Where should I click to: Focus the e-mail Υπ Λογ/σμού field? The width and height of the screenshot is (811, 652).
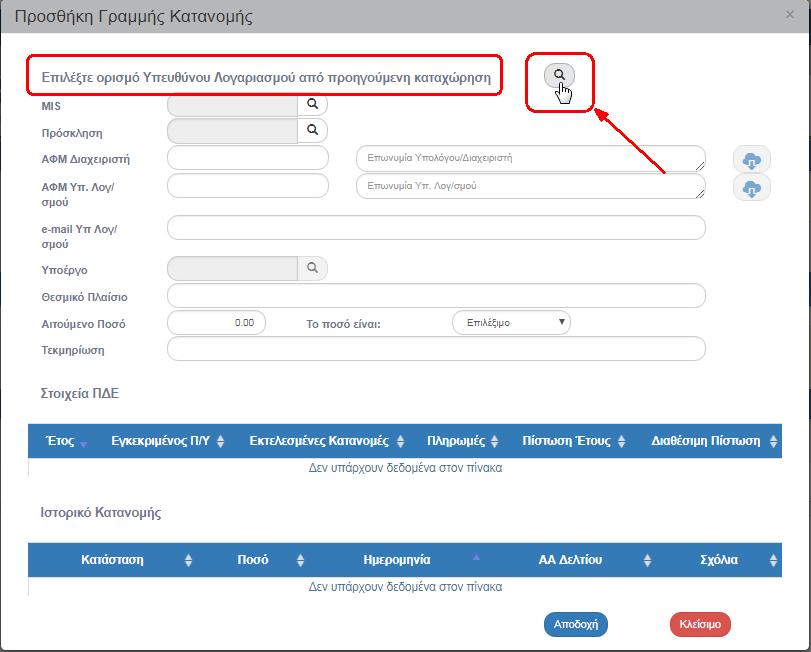pos(436,228)
